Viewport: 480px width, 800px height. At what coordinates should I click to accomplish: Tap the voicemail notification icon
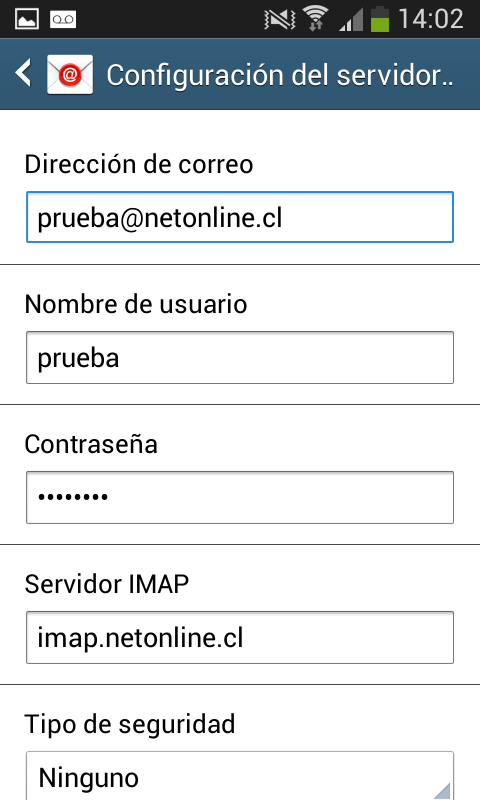click(x=63, y=19)
